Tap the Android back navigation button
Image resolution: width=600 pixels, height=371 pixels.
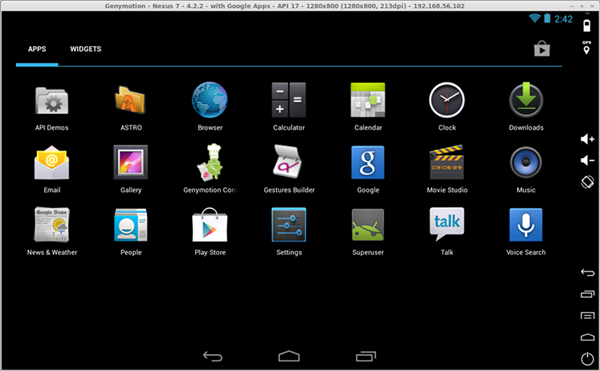[212, 356]
